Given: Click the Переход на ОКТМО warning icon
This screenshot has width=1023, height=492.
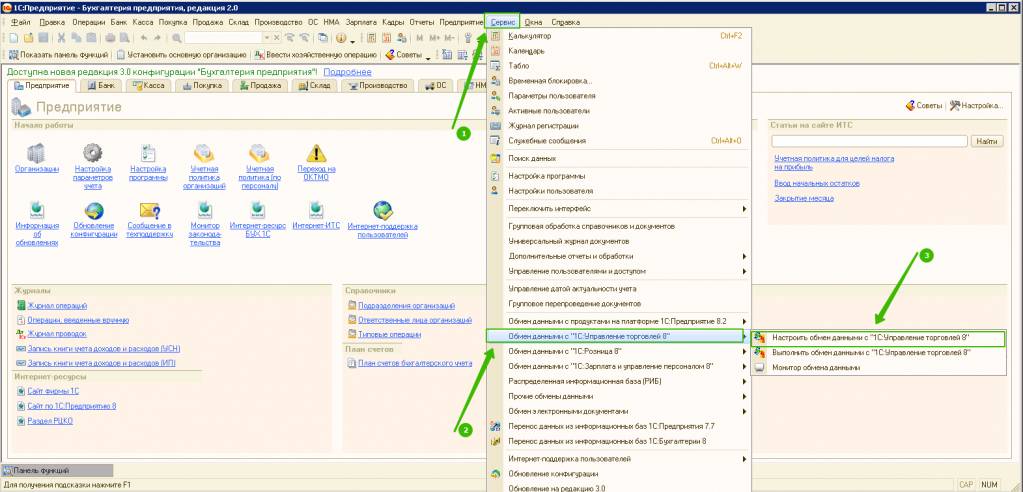Looking at the screenshot, I should [x=316, y=153].
